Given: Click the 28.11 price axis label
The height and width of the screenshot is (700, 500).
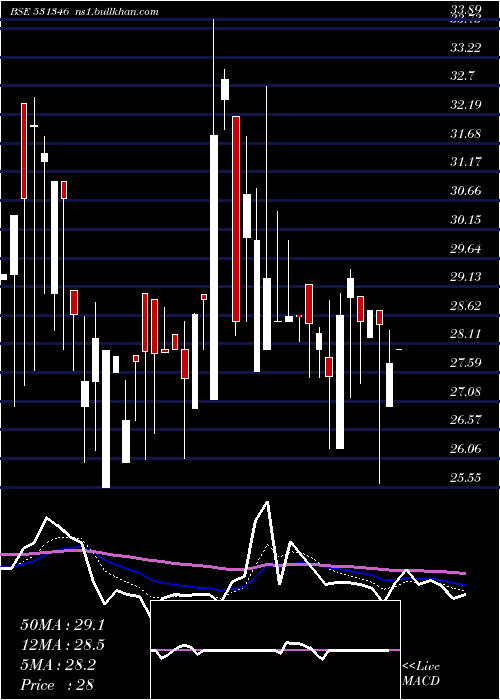Looking at the screenshot, I should [x=466, y=334].
